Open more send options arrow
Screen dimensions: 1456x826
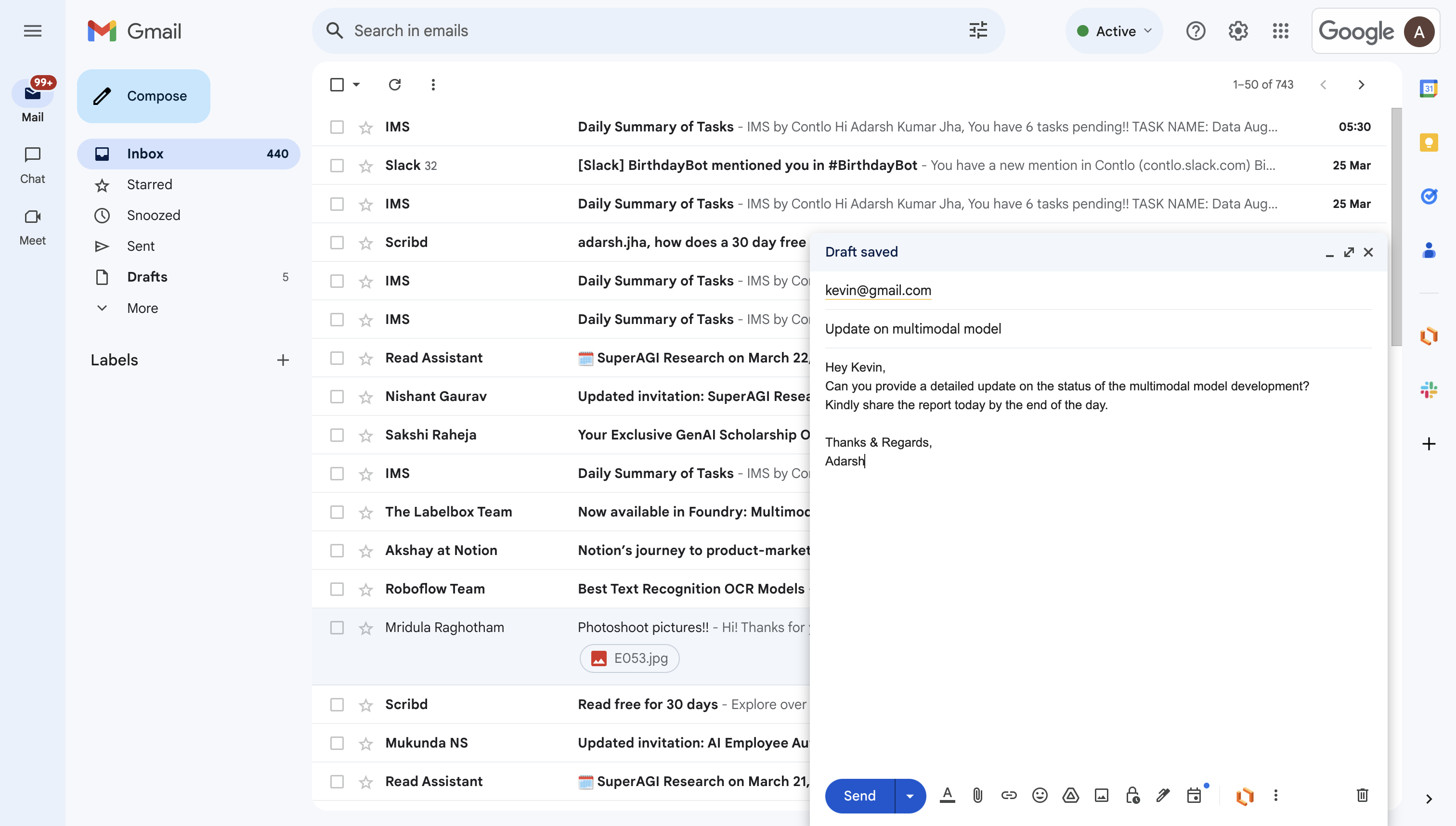910,795
